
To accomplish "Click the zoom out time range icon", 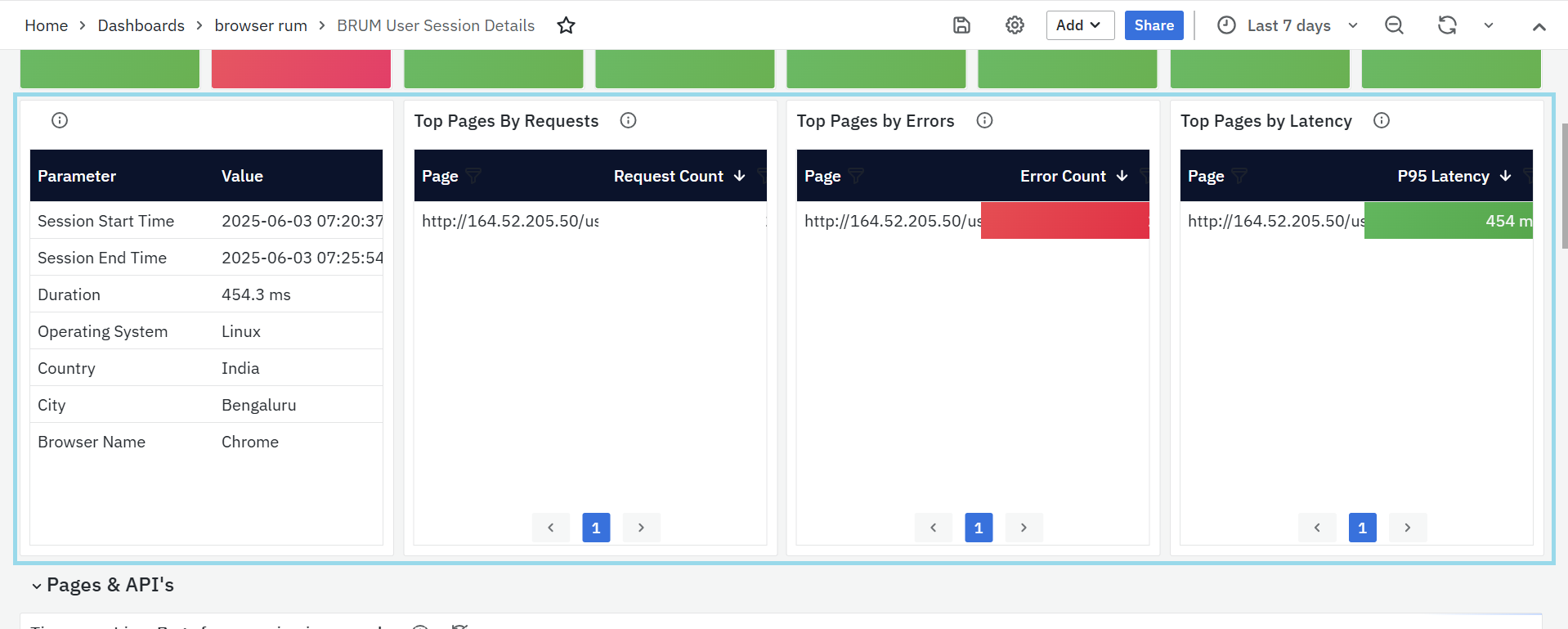I will tap(1394, 25).
